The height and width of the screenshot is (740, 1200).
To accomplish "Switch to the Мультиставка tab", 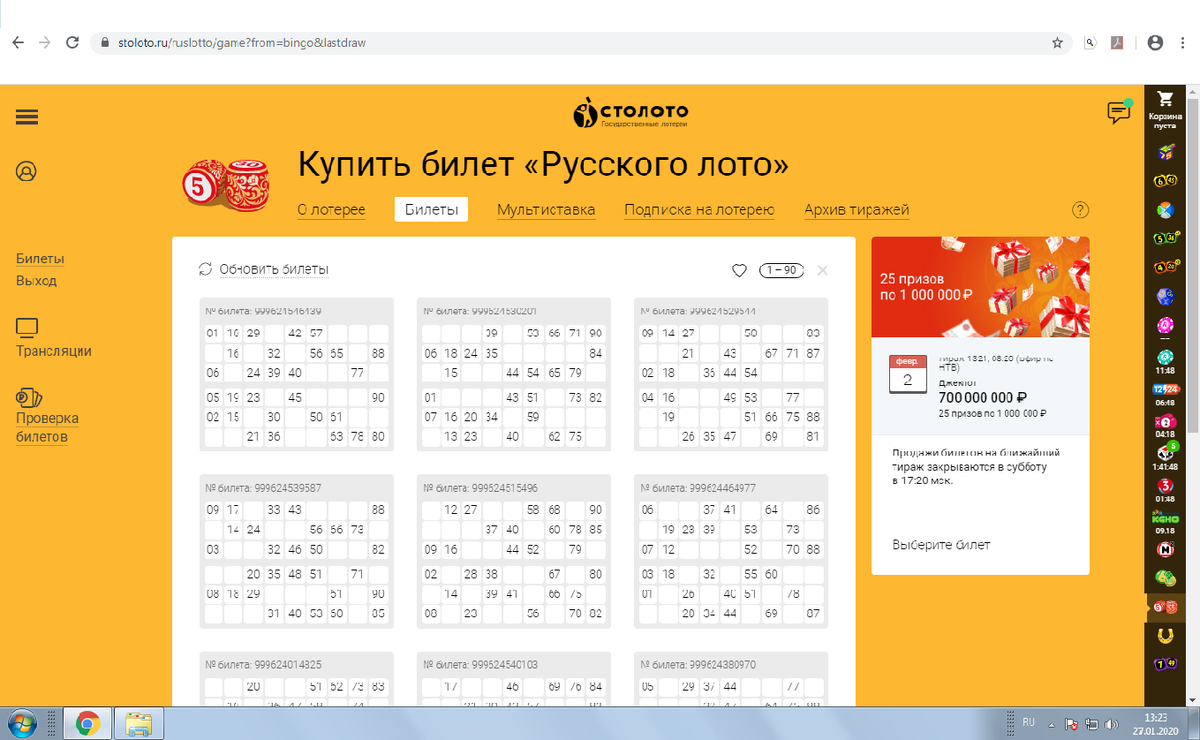I will click(x=546, y=210).
